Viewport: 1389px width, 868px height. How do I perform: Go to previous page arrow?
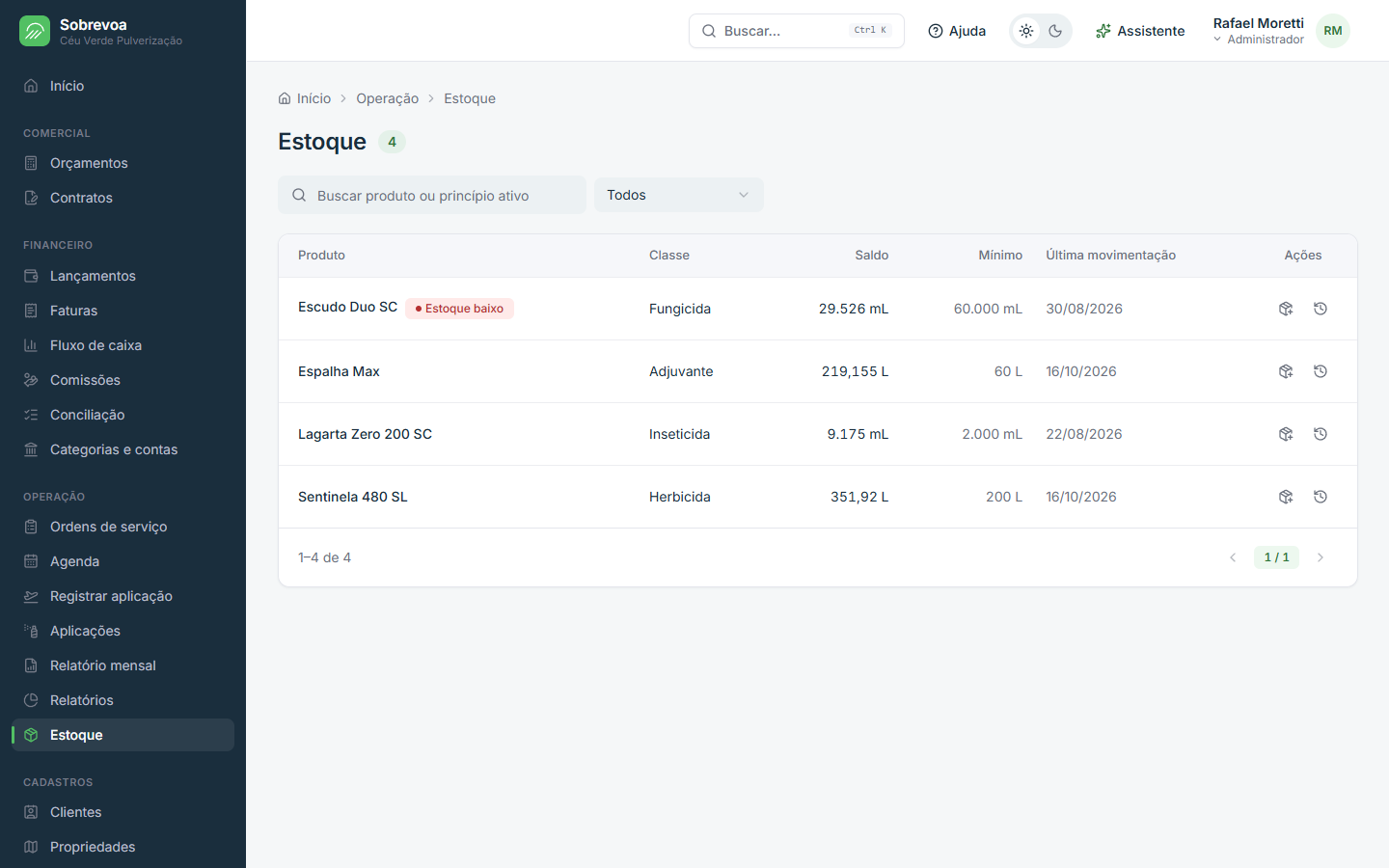click(1233, 557)
